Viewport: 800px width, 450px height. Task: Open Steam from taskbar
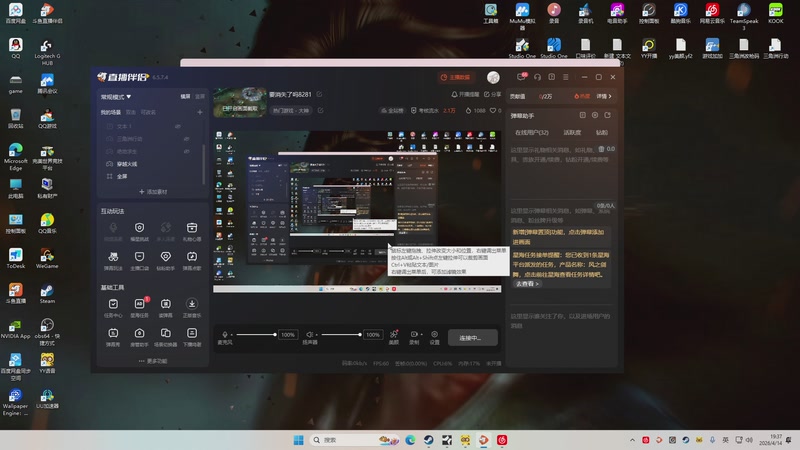(429, 440)
